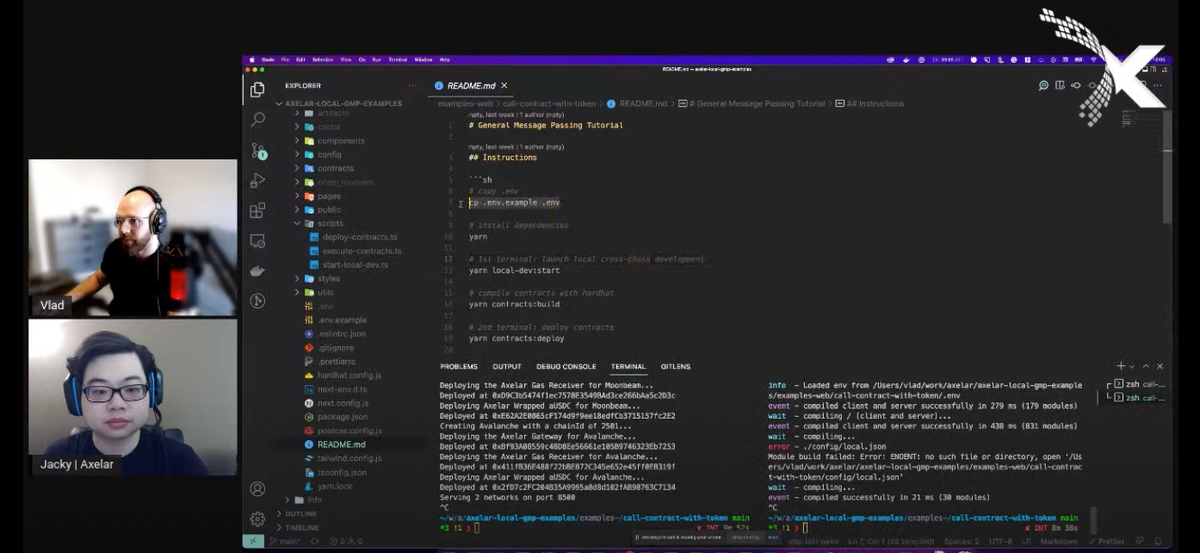This screenshot has width=1200, height=553.
Task: Open tailwind.config.js in explorer
Action: (x=349, y=458)
